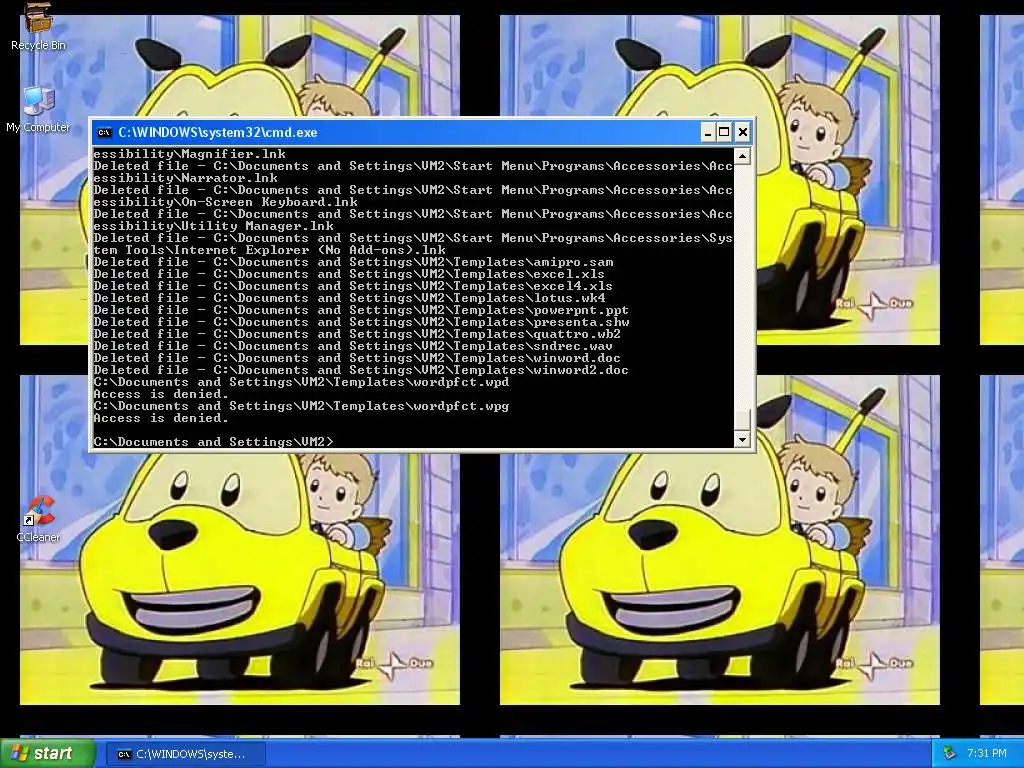This screenshot has width=1024, height=768.
Task: Select the CCleaner desktop shortcut
Action: (x=39, y=519)
